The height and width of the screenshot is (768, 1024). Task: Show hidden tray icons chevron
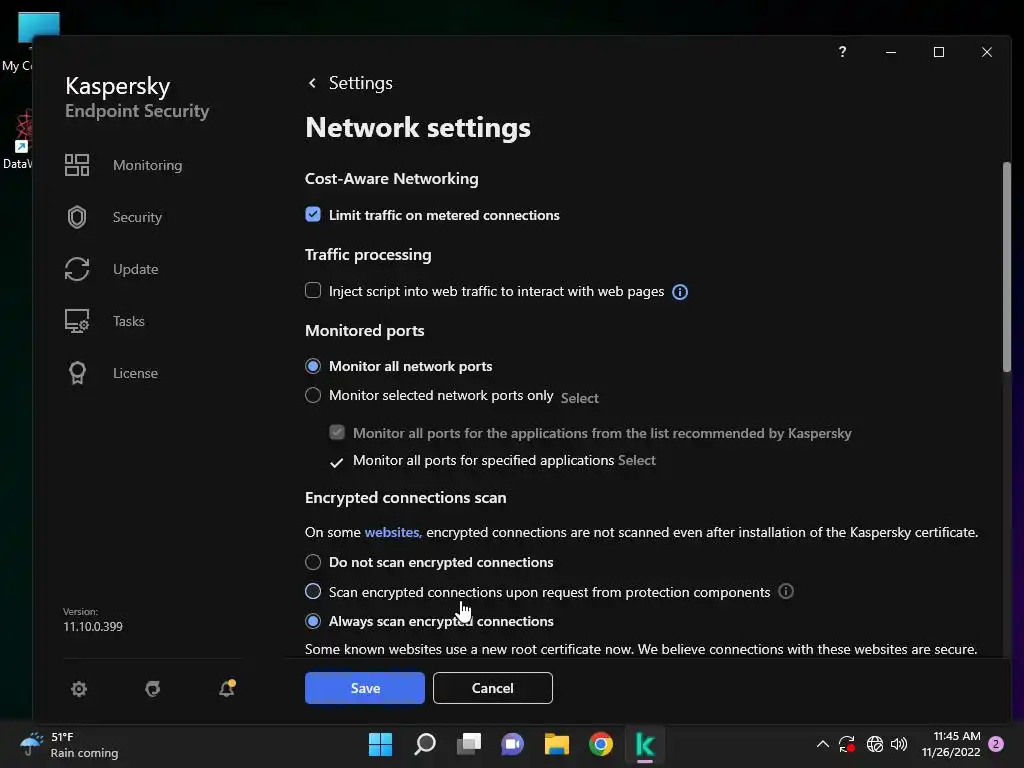point(823,744)
